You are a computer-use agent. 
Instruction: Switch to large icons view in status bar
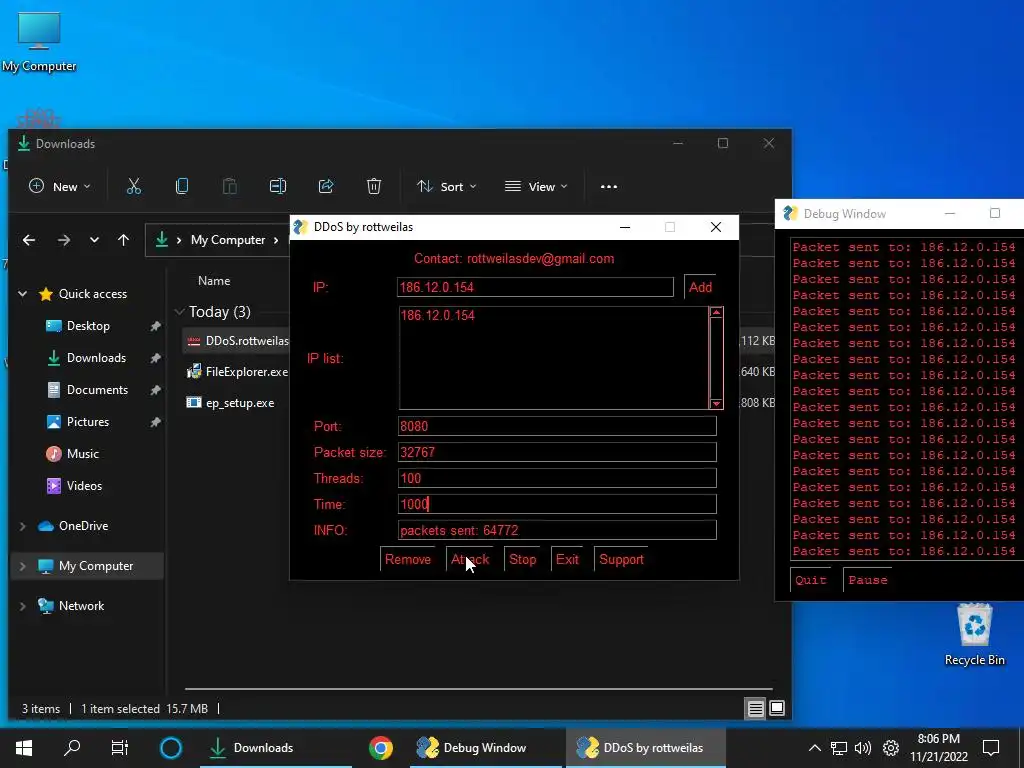click(776, 709)
